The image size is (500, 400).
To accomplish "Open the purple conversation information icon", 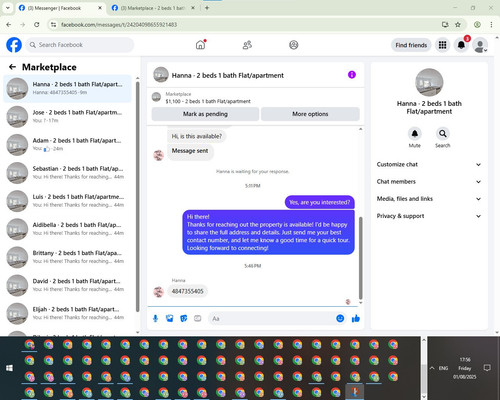I will point(352,75).
